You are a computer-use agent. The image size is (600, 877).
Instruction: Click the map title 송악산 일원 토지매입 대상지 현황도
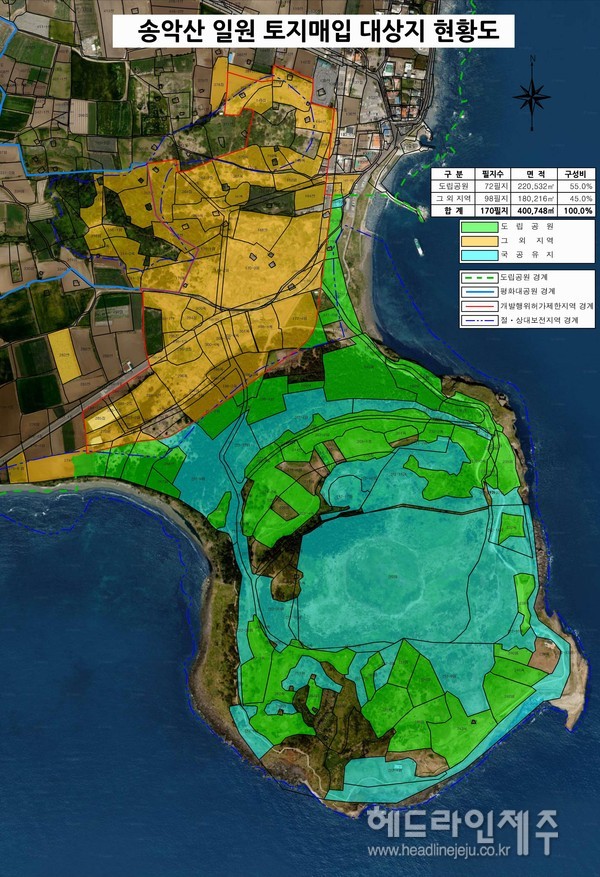pos(311,32)
